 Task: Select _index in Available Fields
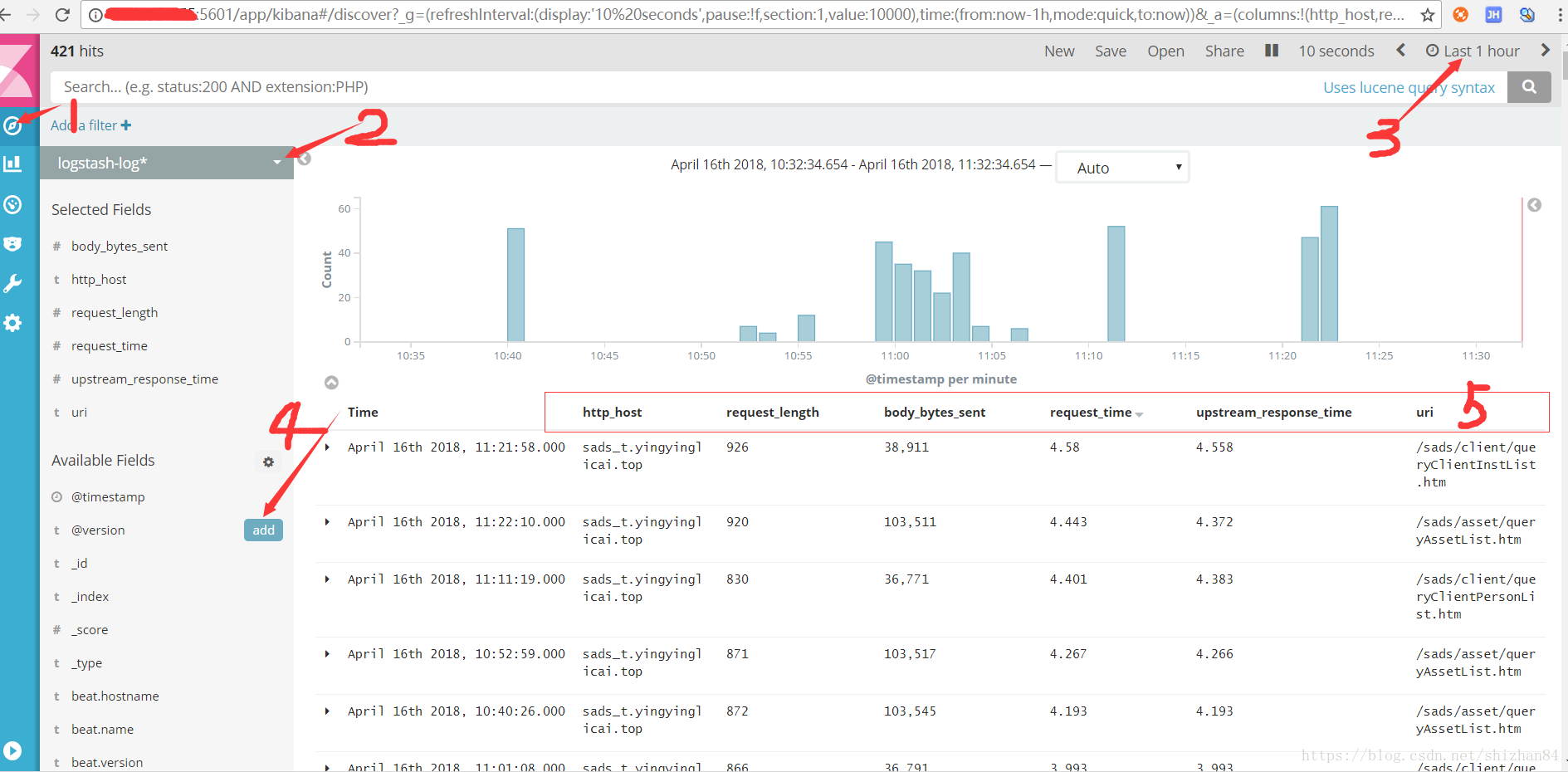pos(90,597)
